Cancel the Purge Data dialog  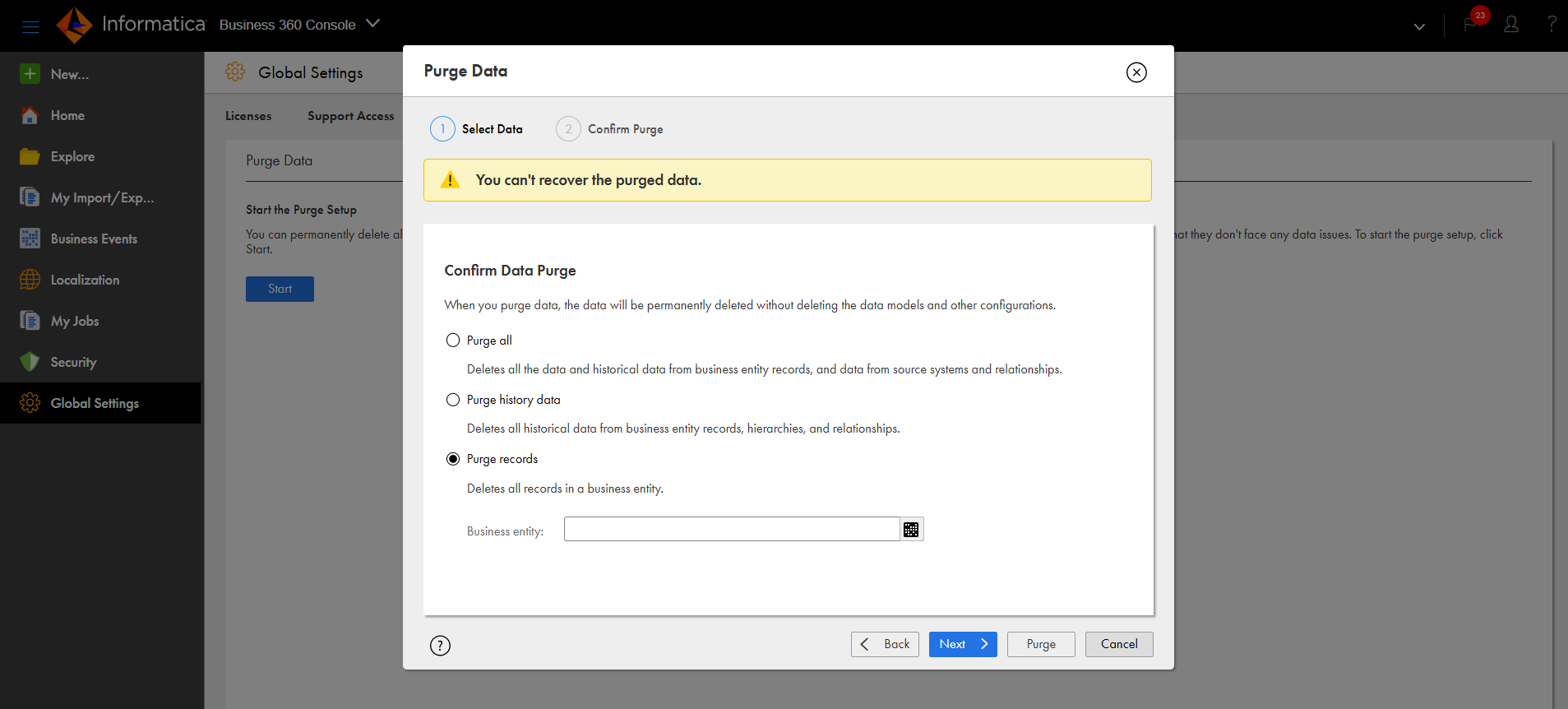coord(1119,644)
